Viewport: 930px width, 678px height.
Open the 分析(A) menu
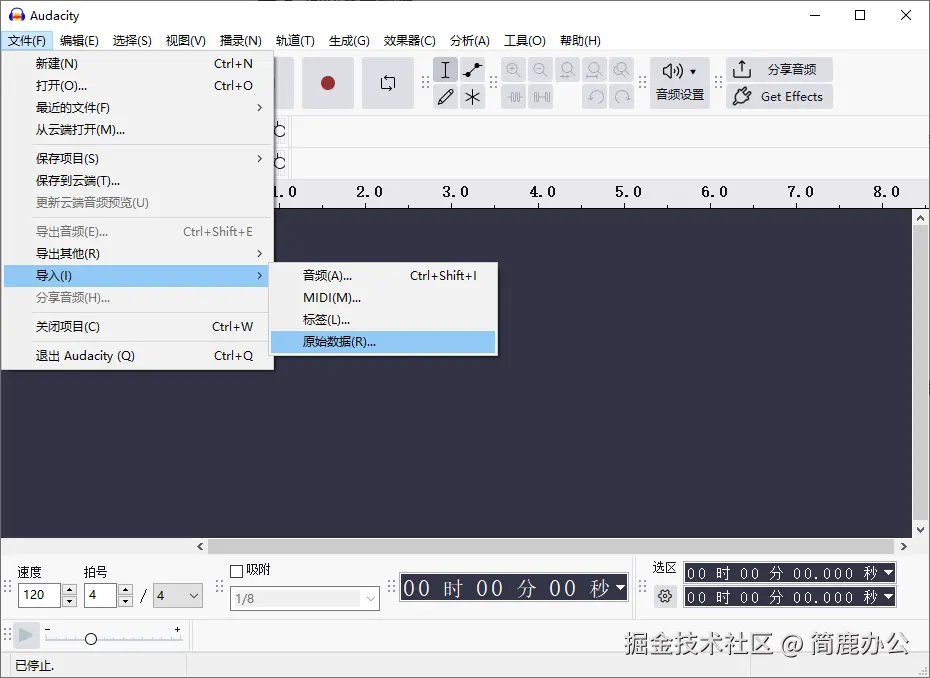click(470, 40)
